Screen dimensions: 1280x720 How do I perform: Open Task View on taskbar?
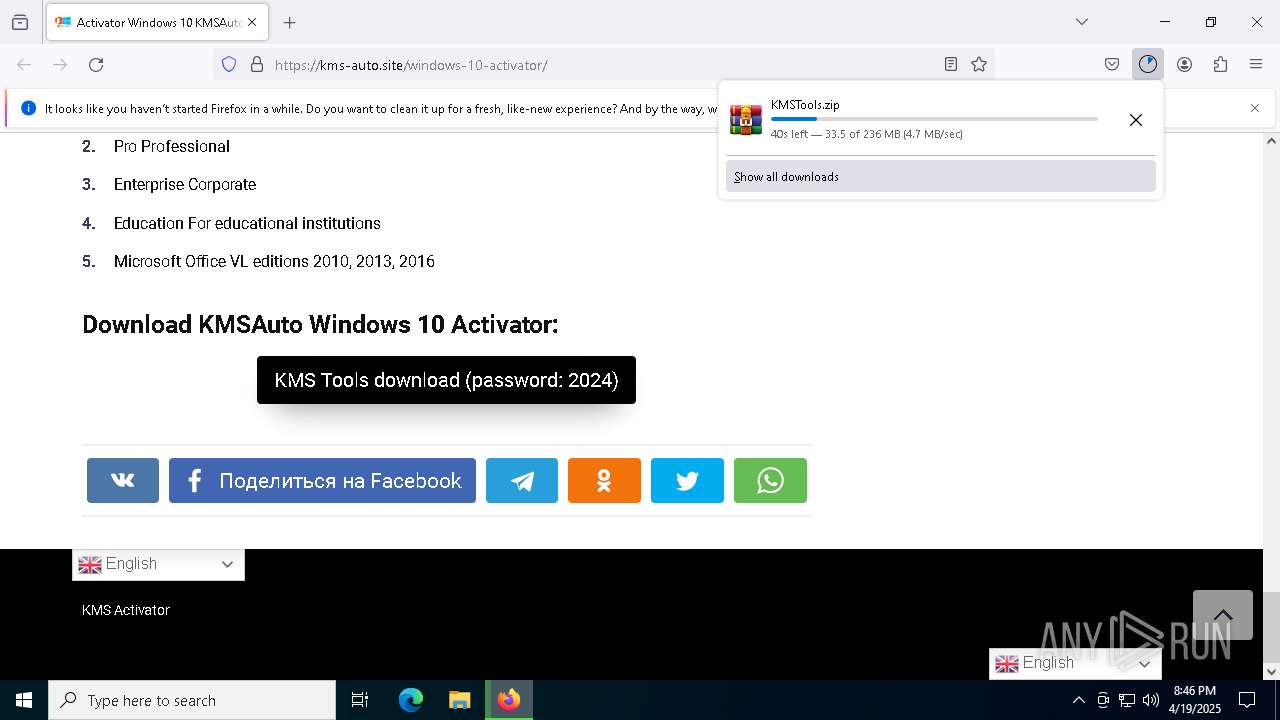360,700
